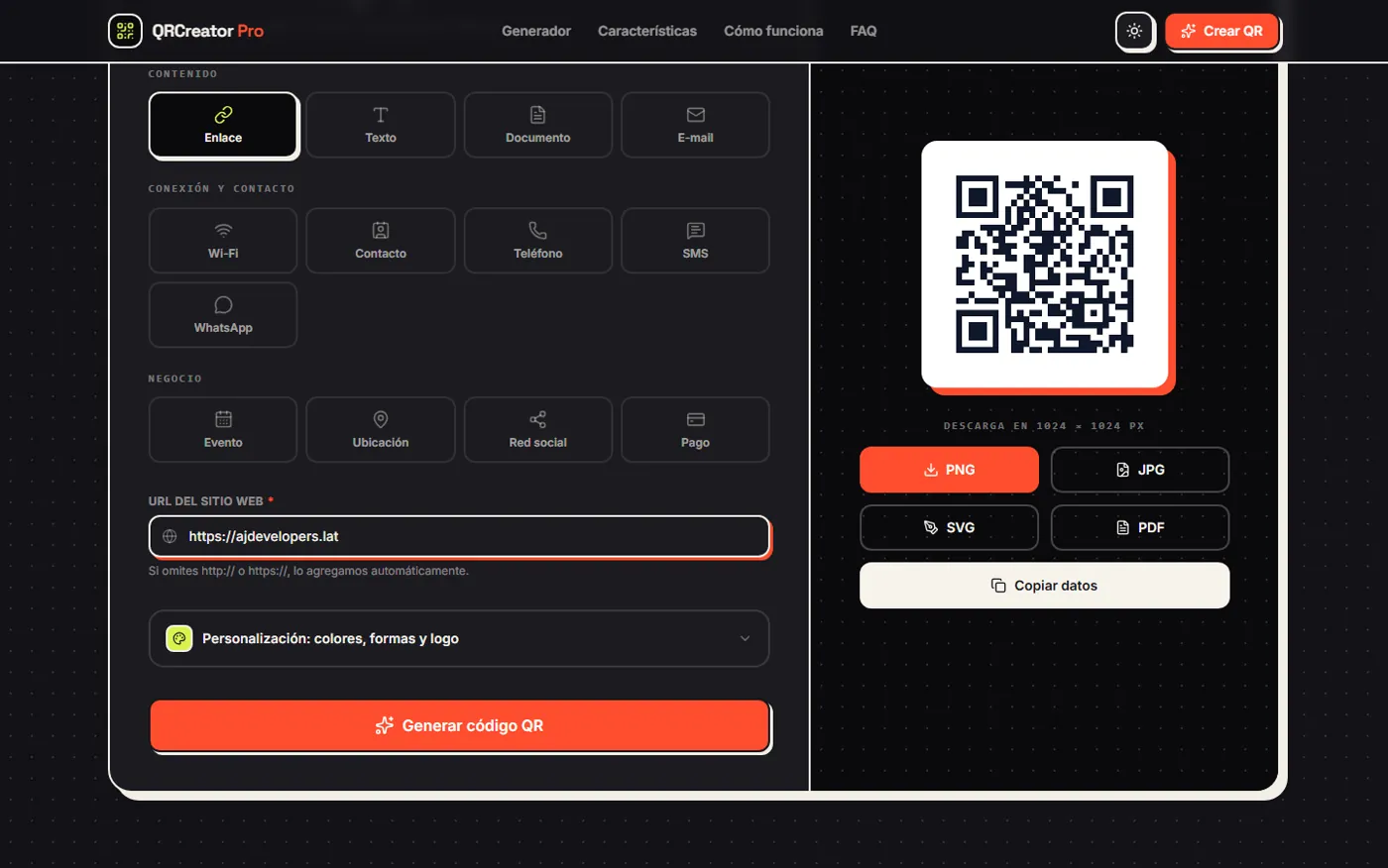Viewport: 1388px width, 868px height.
Task: Download the QR as SVG
Action: point(949,527)
